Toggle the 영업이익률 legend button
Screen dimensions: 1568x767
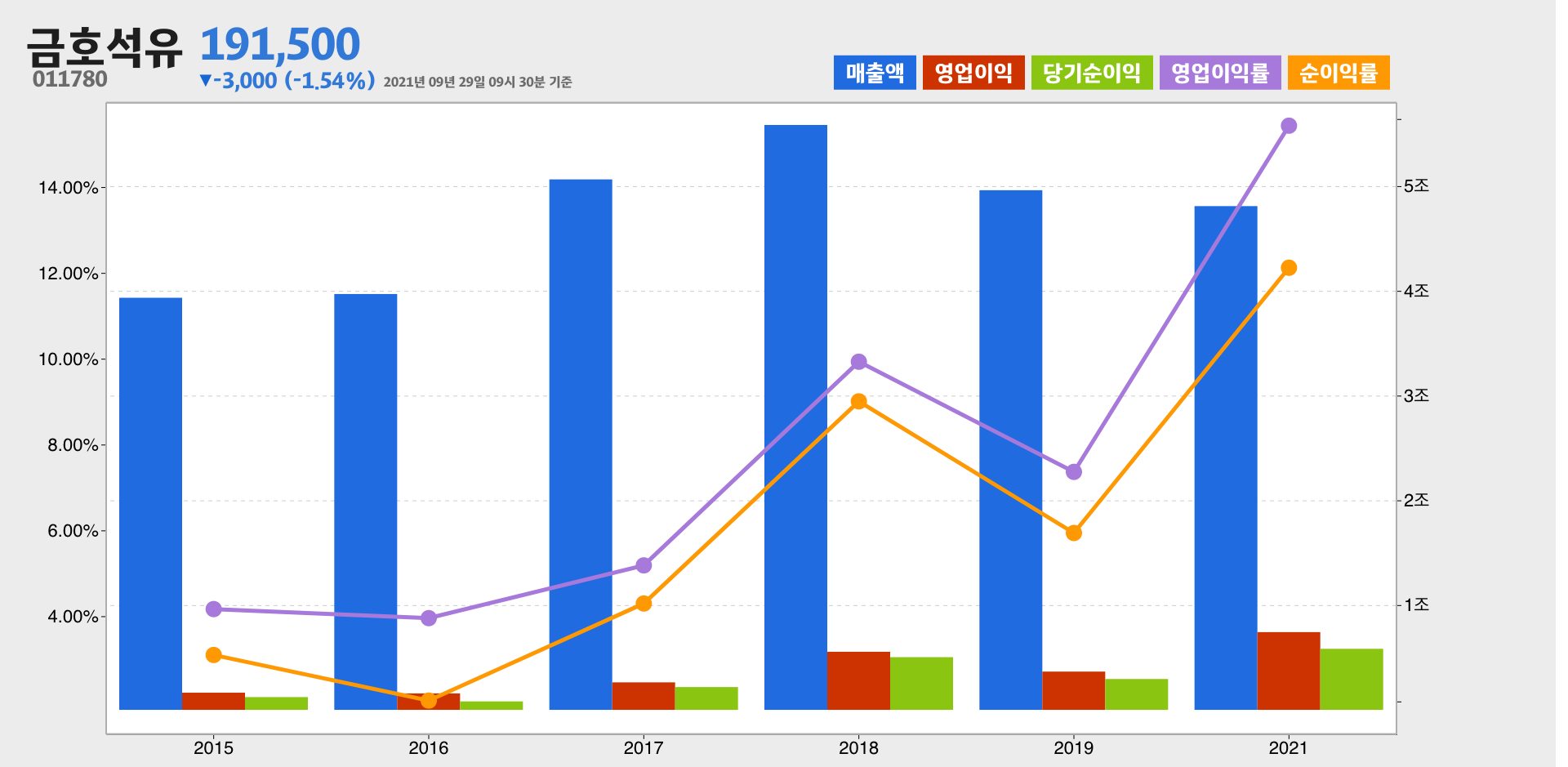[x=1220, y=73]
